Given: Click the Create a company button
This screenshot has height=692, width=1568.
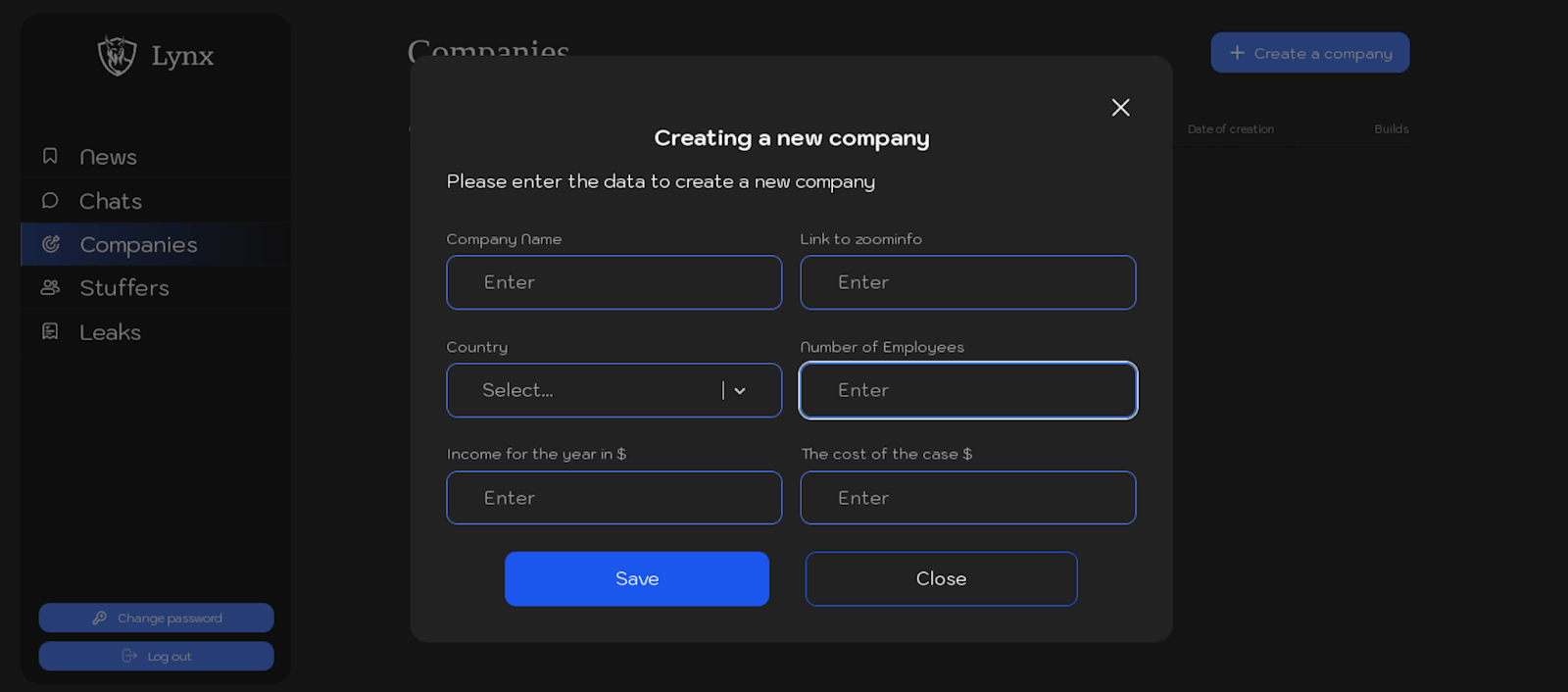Looking at the screenshot, I should pyautogui.click(x=1310, y=53).
